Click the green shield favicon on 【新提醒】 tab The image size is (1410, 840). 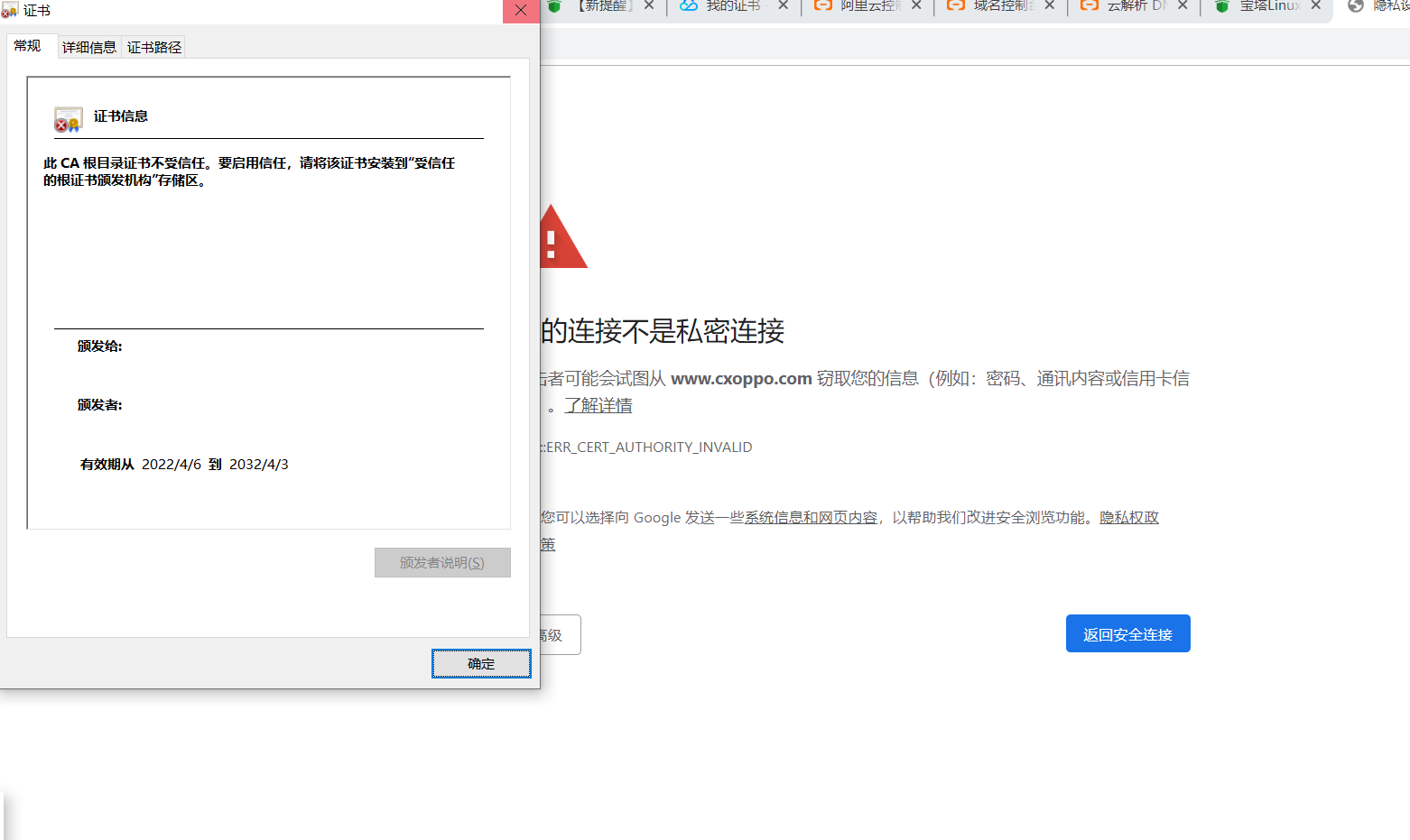pos(554,6)
